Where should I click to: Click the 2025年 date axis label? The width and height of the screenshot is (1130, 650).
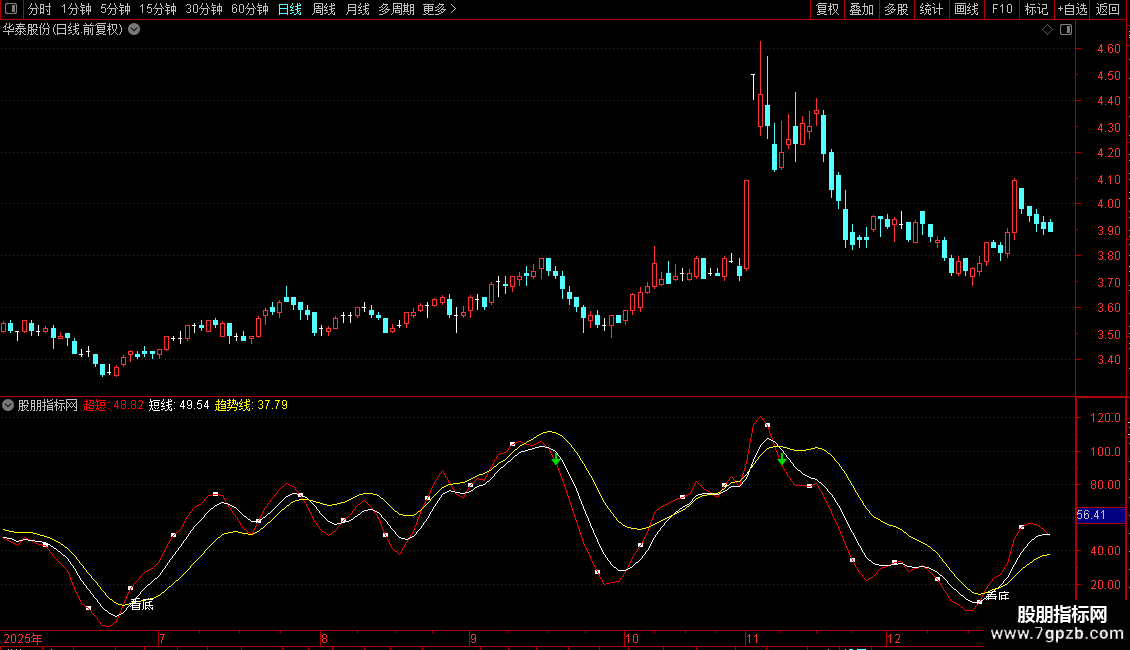[x=23, y=638]
